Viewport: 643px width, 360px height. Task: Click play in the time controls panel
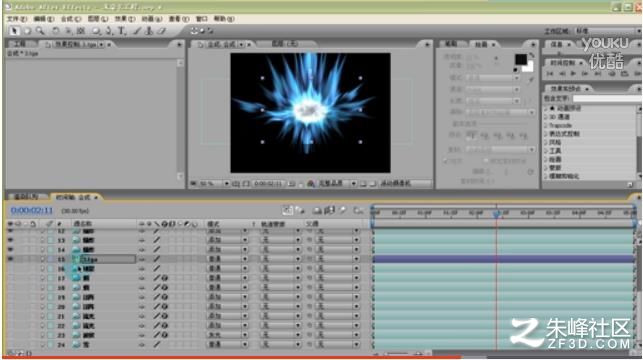point(573,73)
